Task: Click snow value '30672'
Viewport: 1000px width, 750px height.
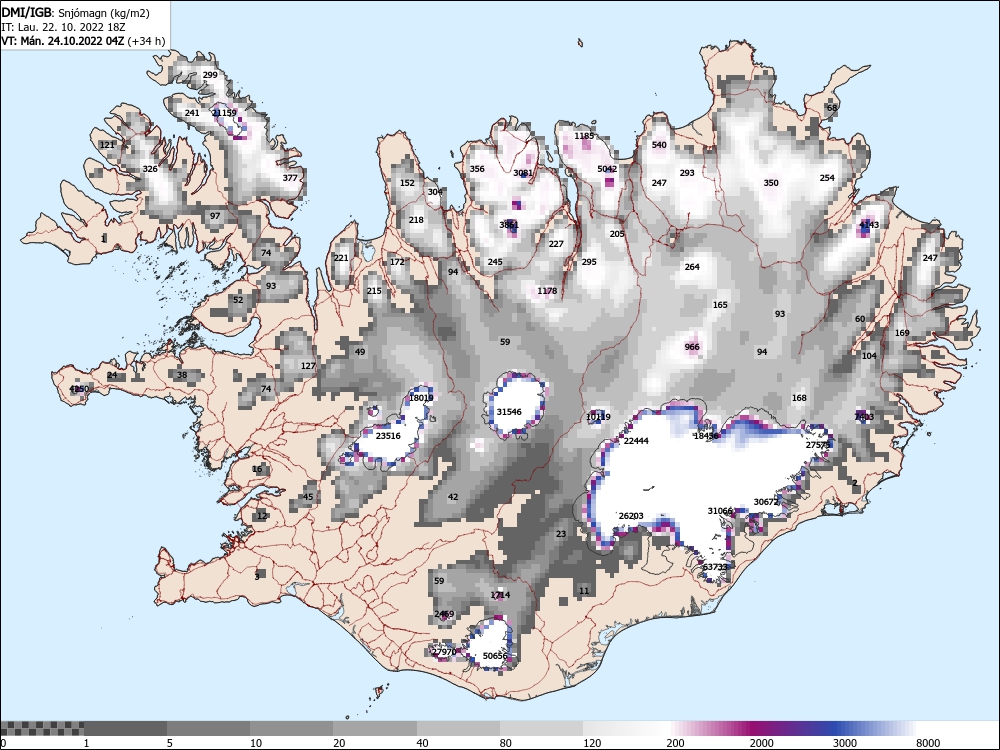Action: 767,502
